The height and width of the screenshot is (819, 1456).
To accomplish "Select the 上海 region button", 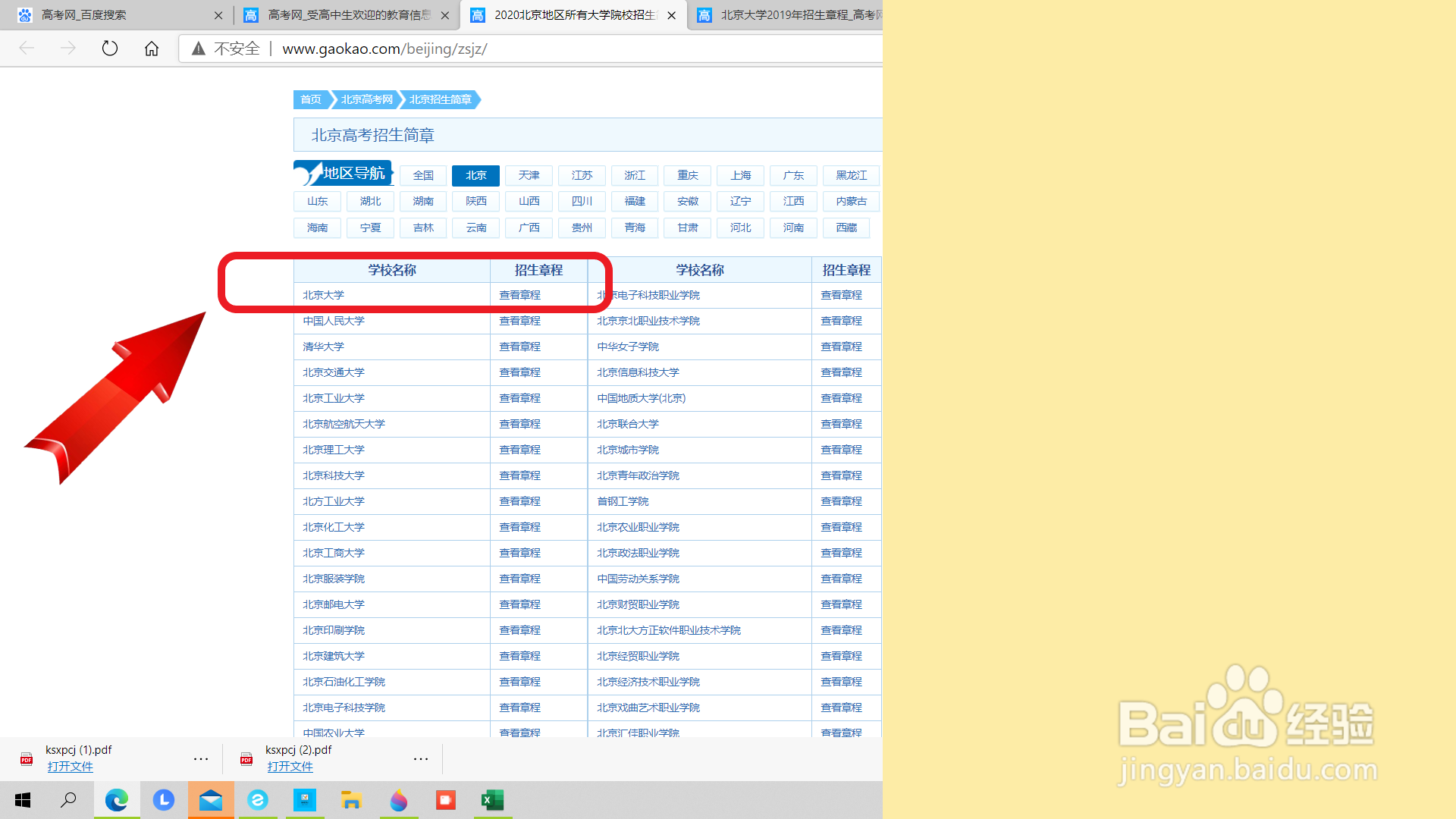I will (x=741, y=175).
